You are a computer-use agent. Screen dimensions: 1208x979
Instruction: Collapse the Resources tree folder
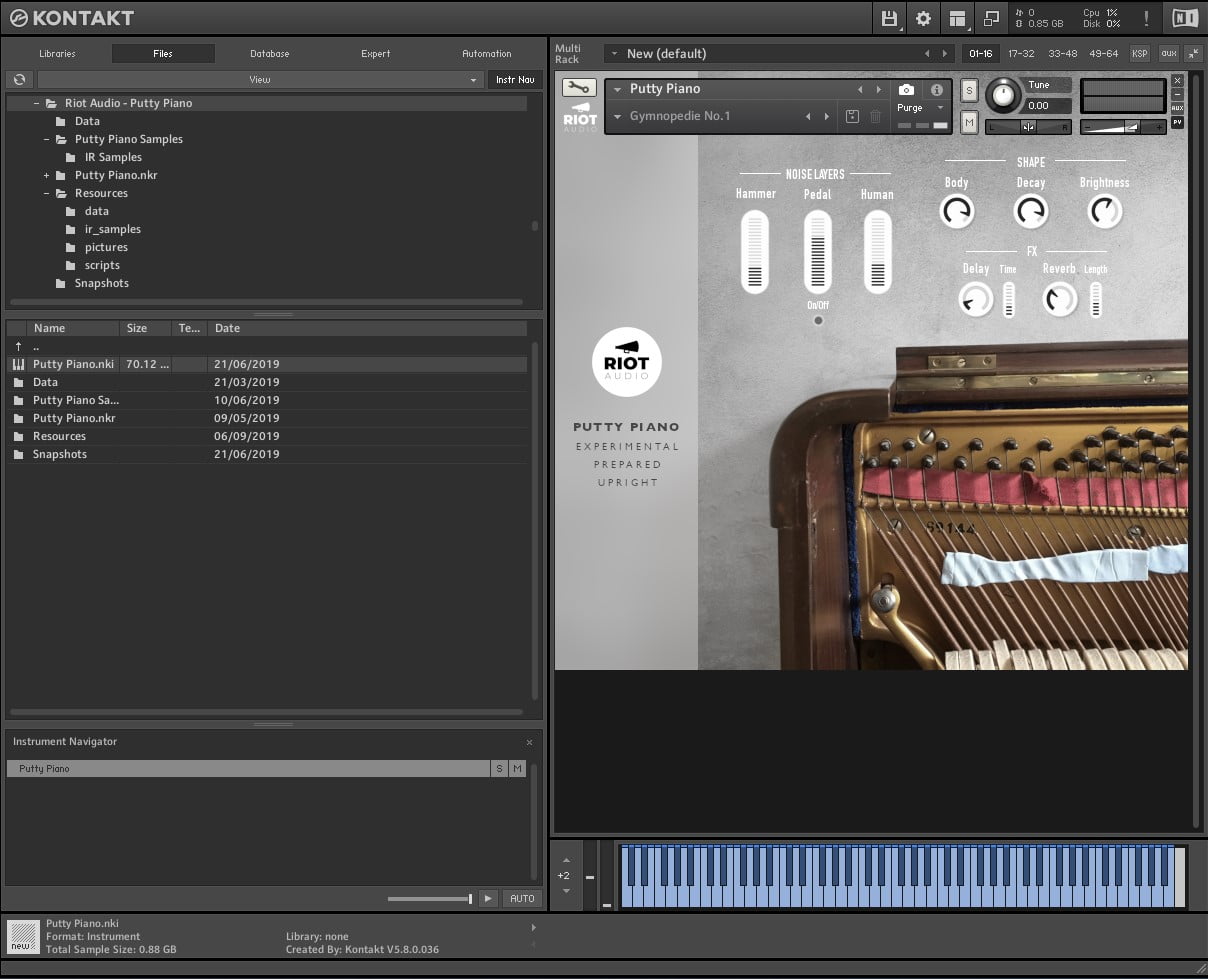tap(46, 193)
